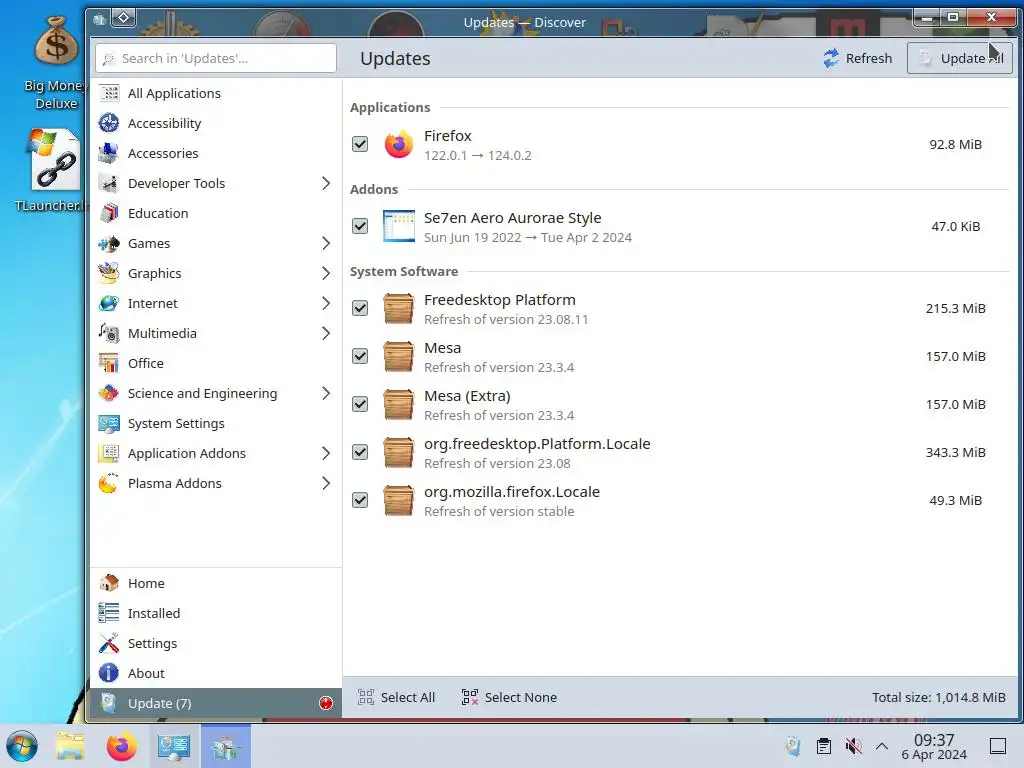
Task: Click the muted volume tray icon
Action: [x=853, y=746]
